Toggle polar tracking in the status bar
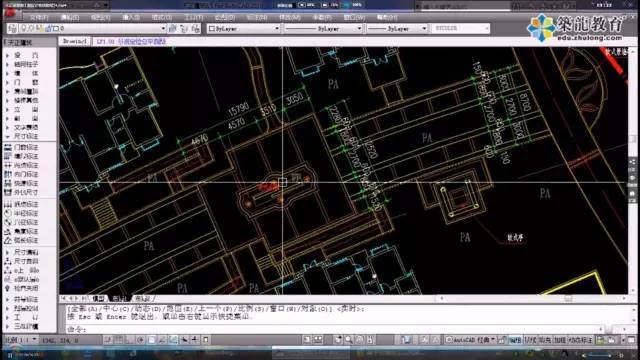Viewport: 640px width, 360px height. point(141,340)
